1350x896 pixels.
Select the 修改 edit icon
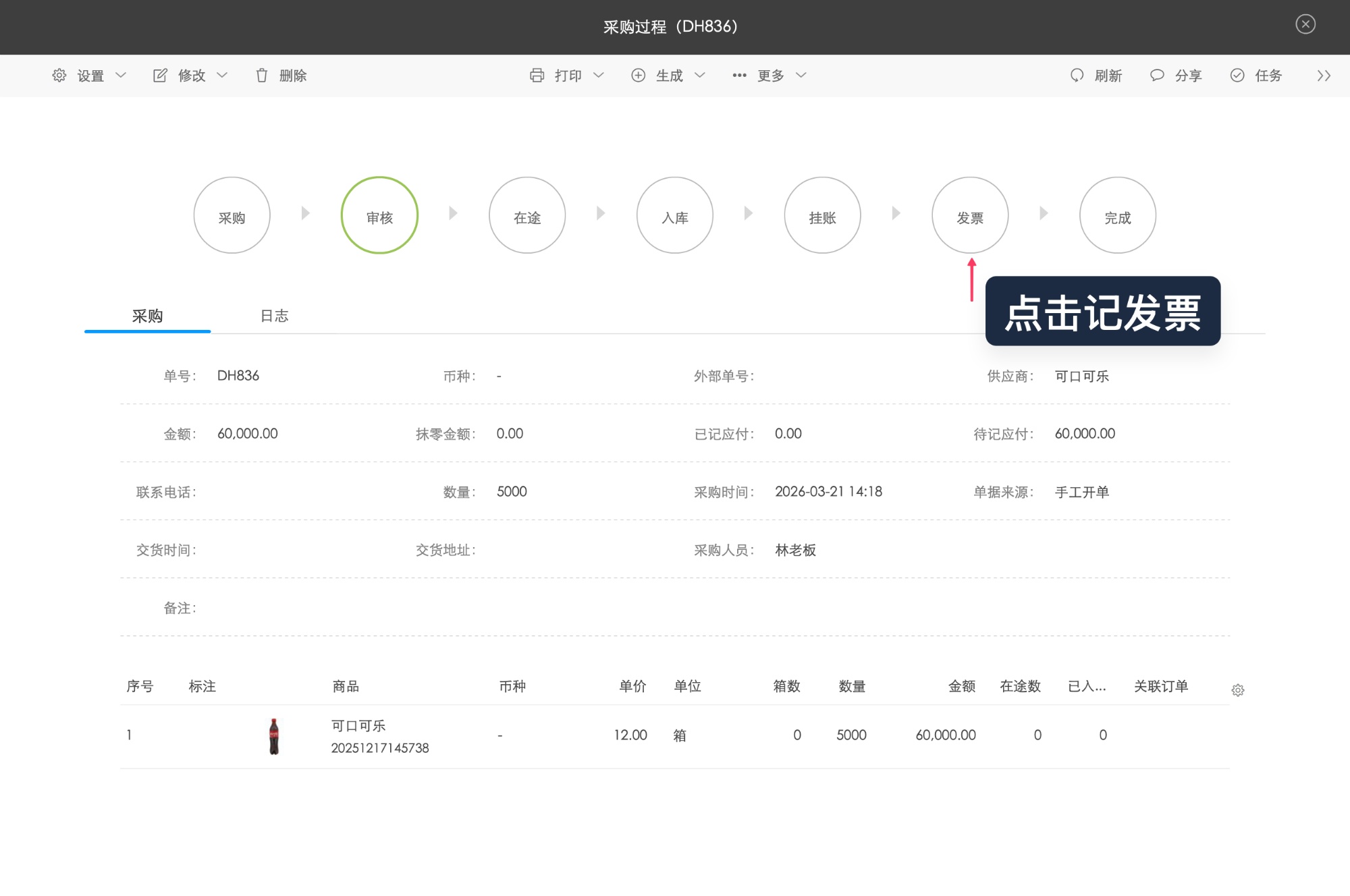[x=159, y=76]
